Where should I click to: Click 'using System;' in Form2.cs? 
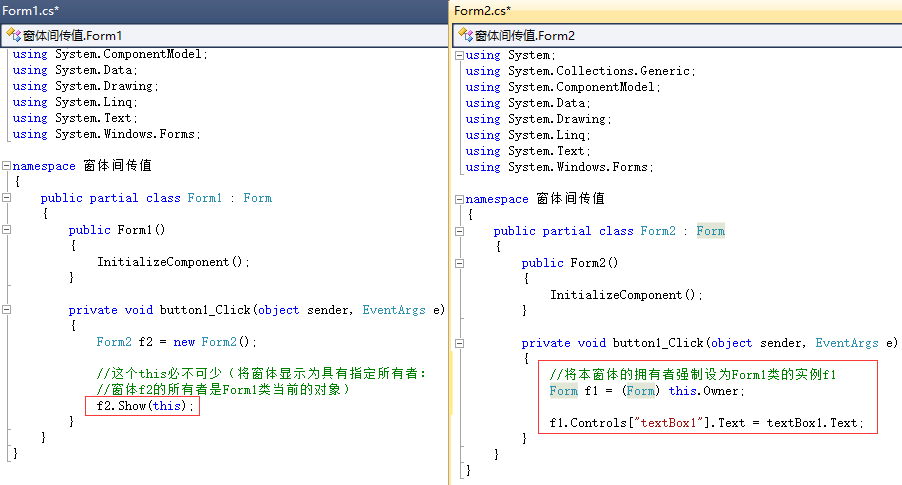pyautogui.click(x=510, y=55)
